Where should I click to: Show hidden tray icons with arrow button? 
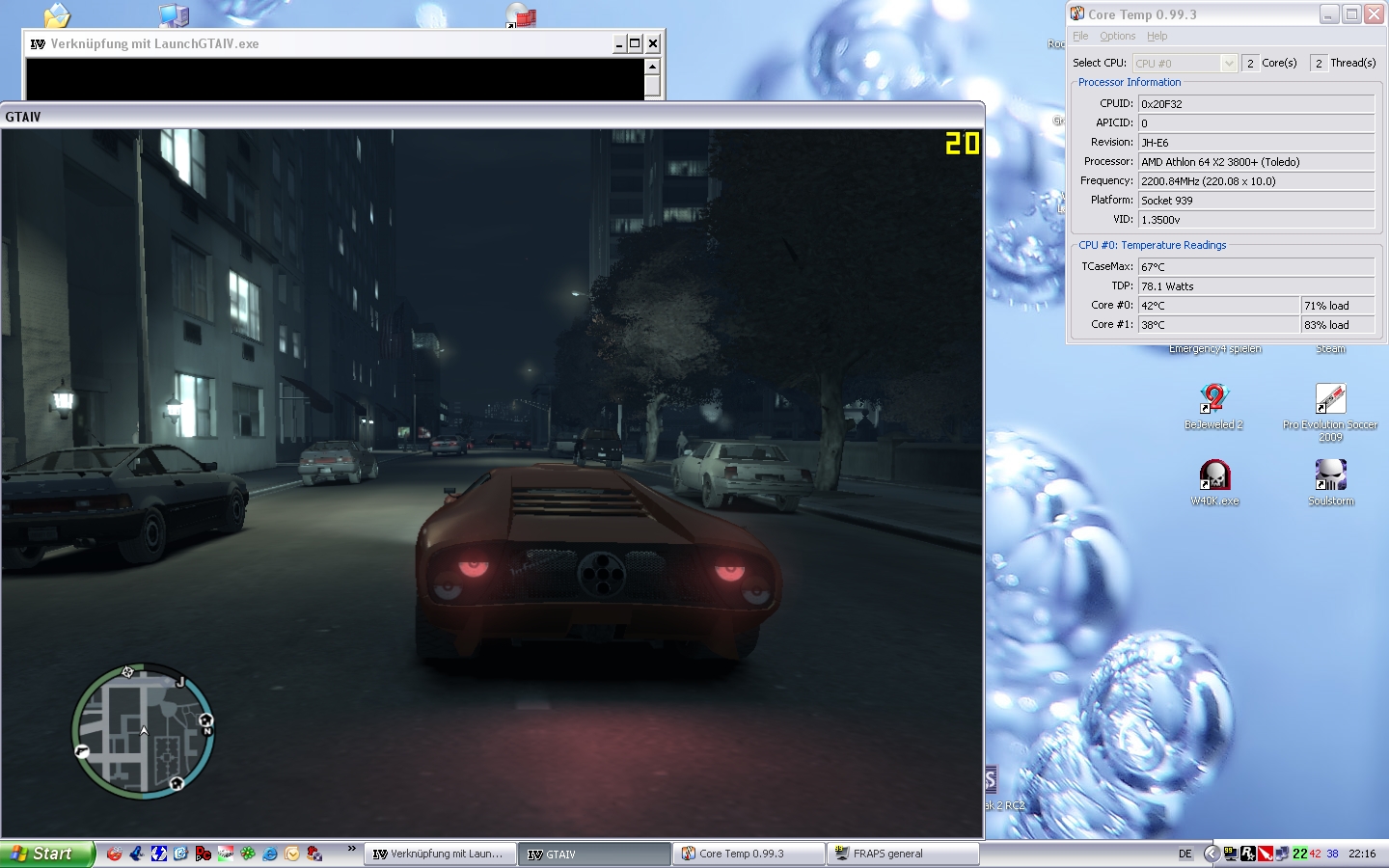pos(1212,854)
